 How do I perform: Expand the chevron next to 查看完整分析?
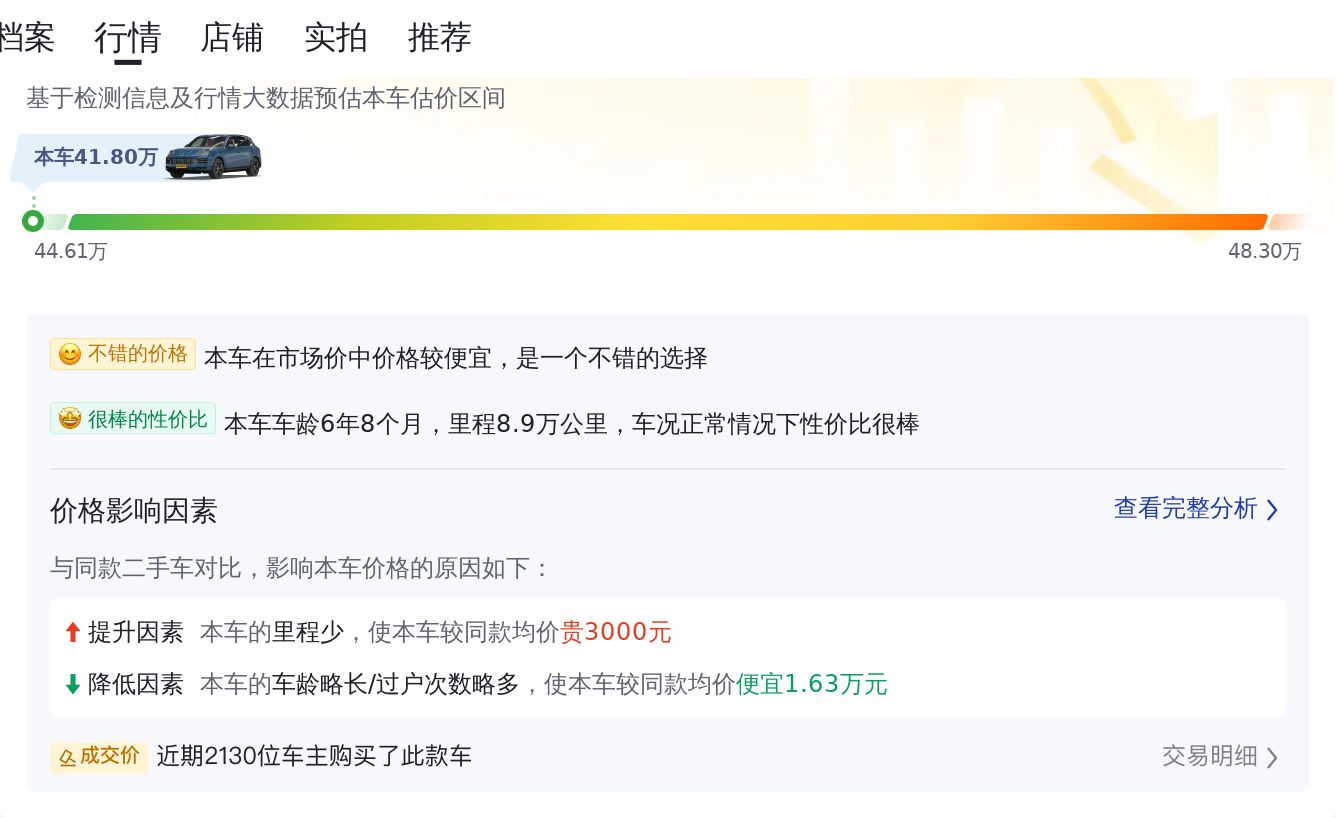1272,510
